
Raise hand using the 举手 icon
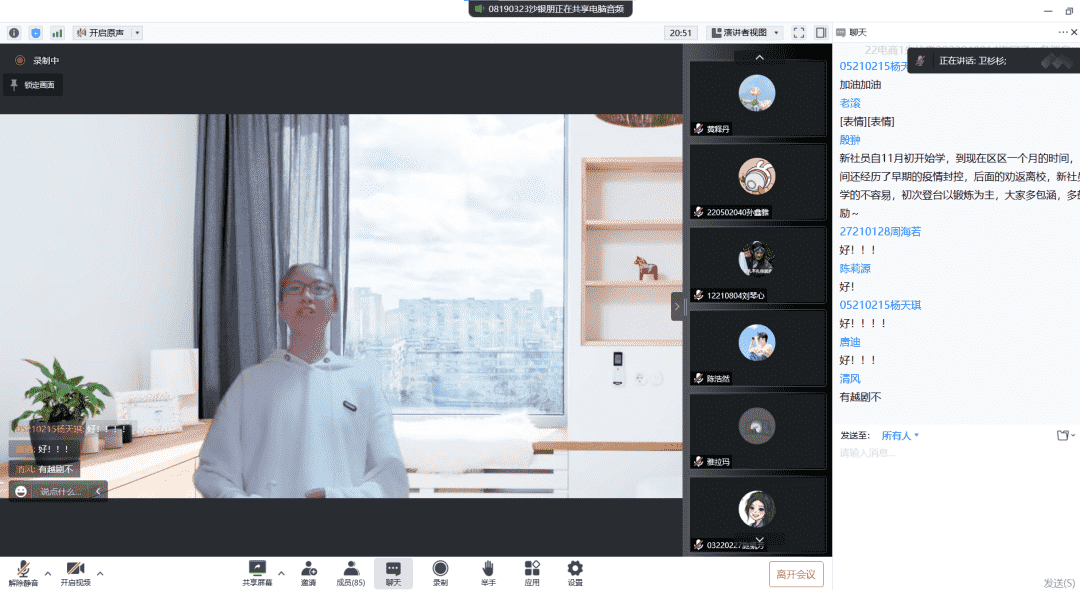488,569
